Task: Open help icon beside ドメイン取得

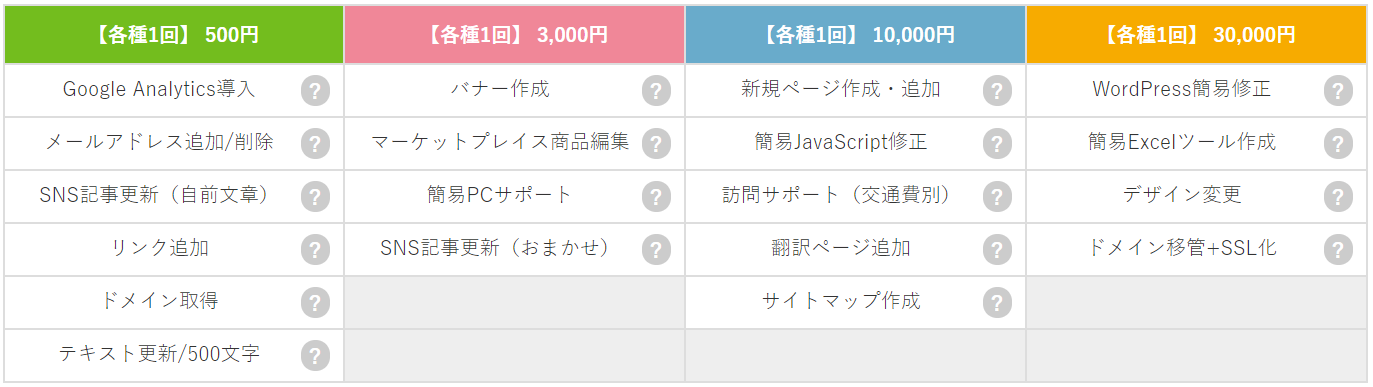Action: 315,302
